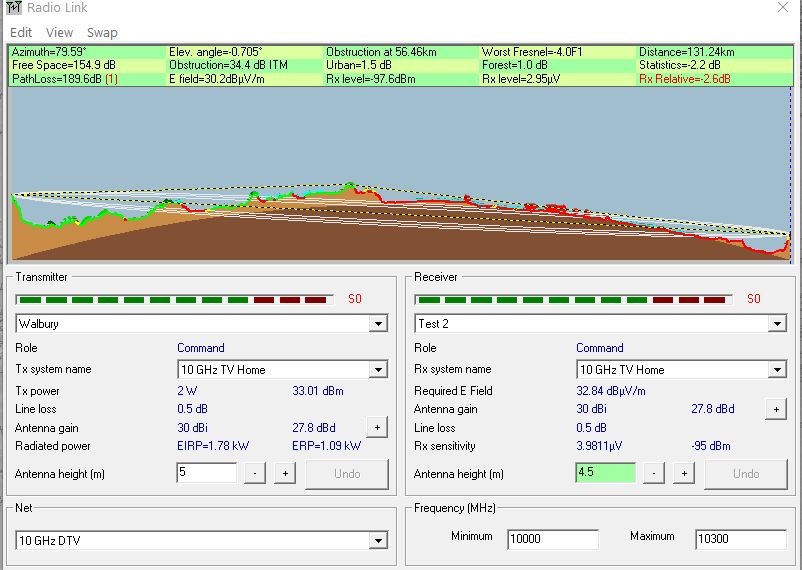Screen dimensions: 802x570
Task: Click the transmitter antenna height field
Action: tap(206, 473)
